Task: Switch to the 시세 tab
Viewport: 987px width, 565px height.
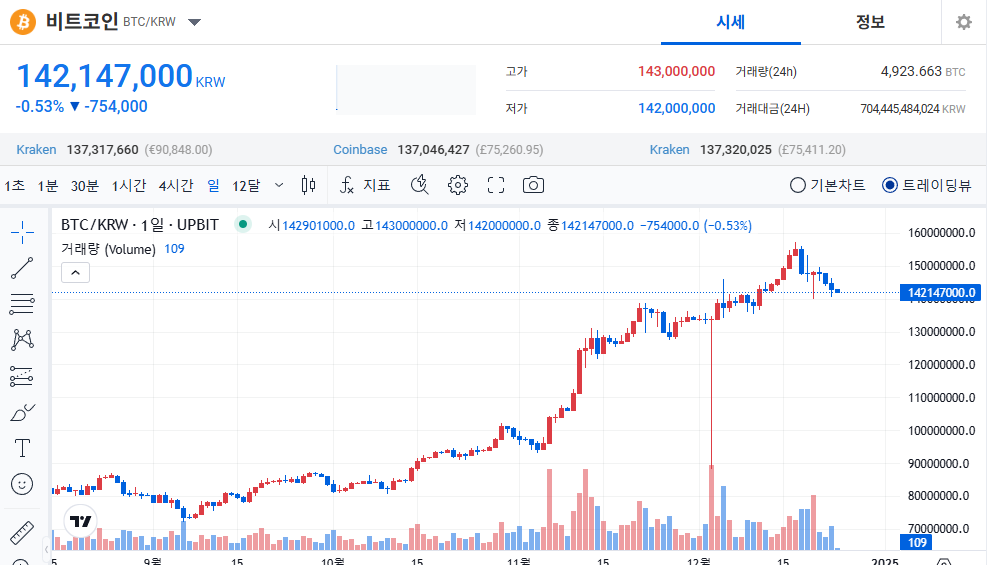Action: click(x=731, y=22)
